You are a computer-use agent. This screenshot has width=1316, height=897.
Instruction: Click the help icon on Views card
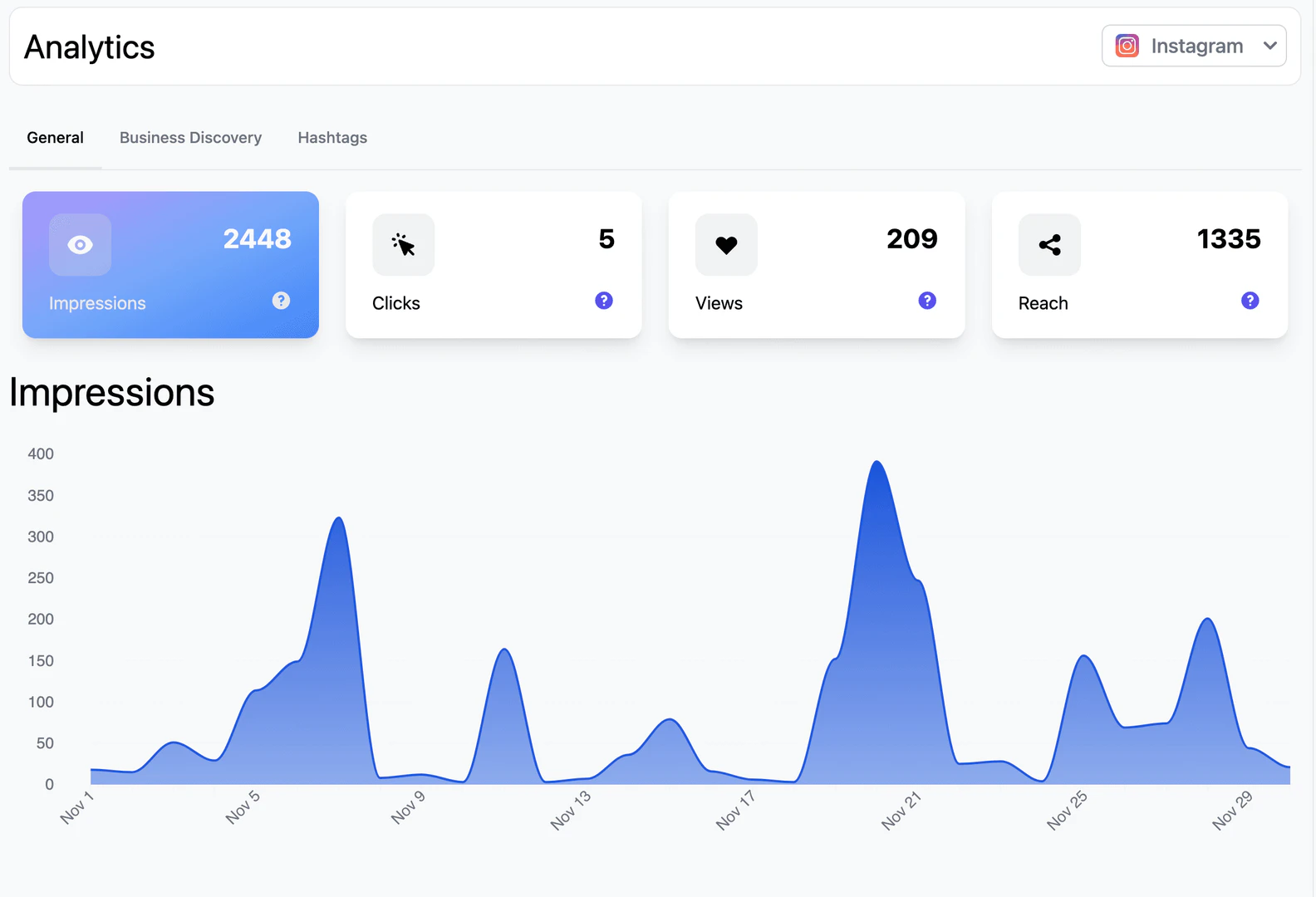(x=927, y=301)
